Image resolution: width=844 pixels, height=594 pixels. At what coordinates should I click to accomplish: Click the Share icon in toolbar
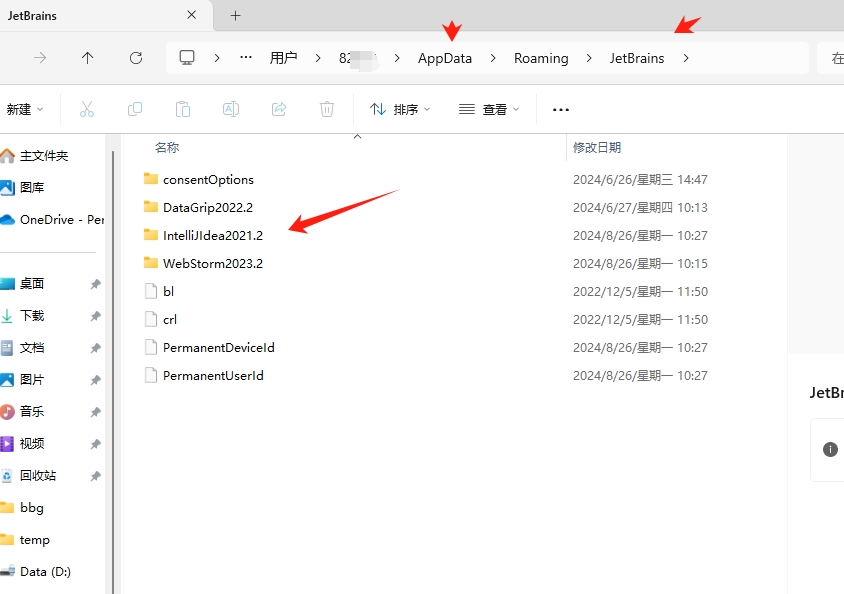279,109
